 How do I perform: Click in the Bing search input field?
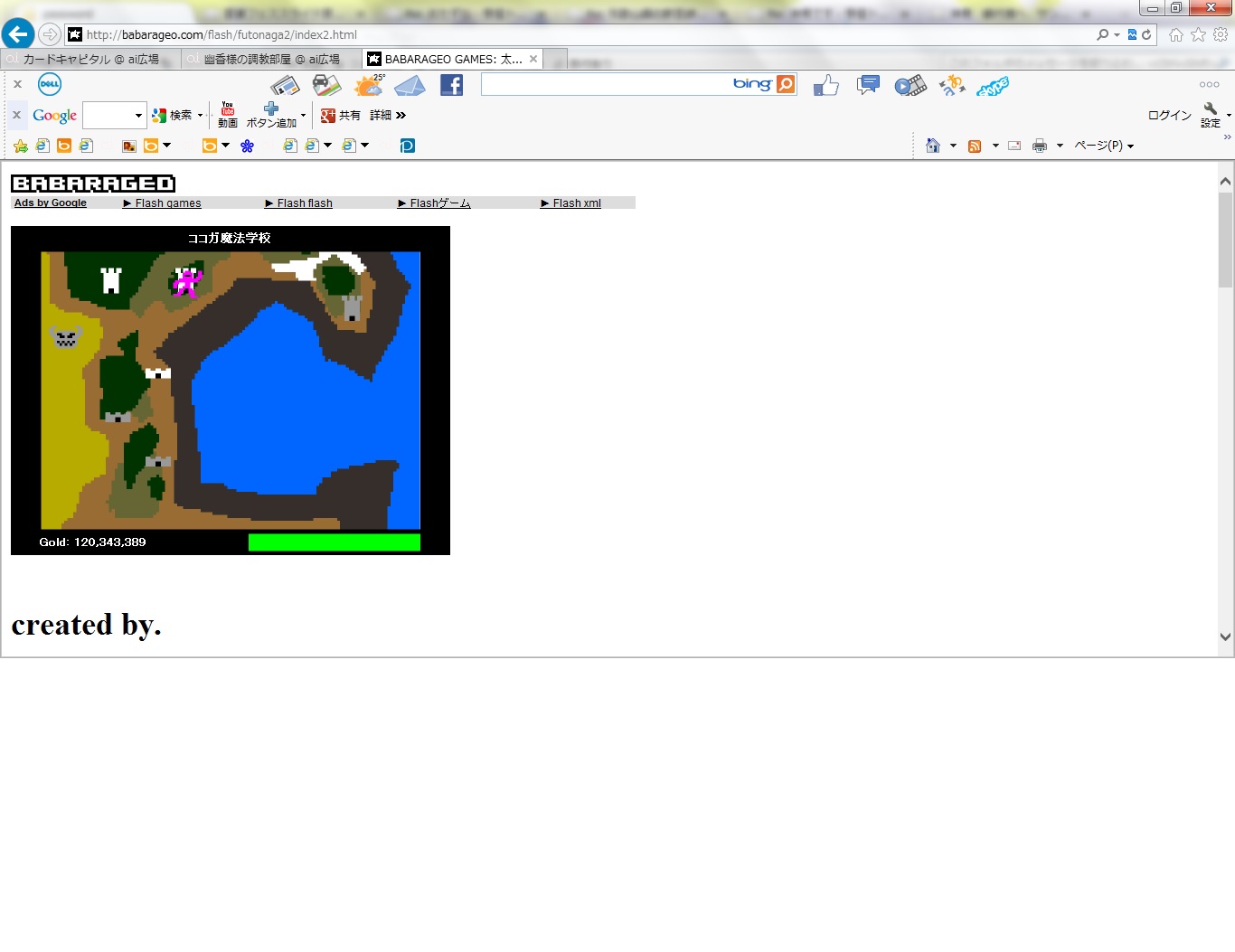(x=606, y=84)
